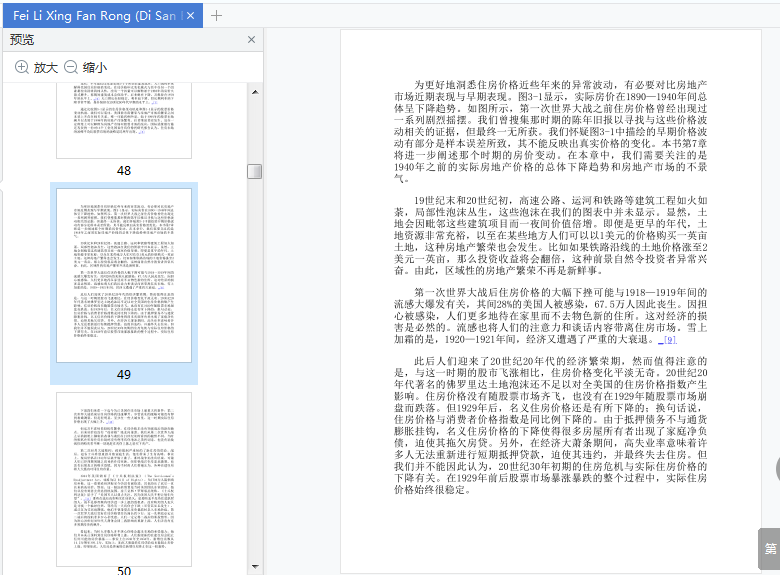
Task: Click page number label 49
Action: click(x=124, y=375)
